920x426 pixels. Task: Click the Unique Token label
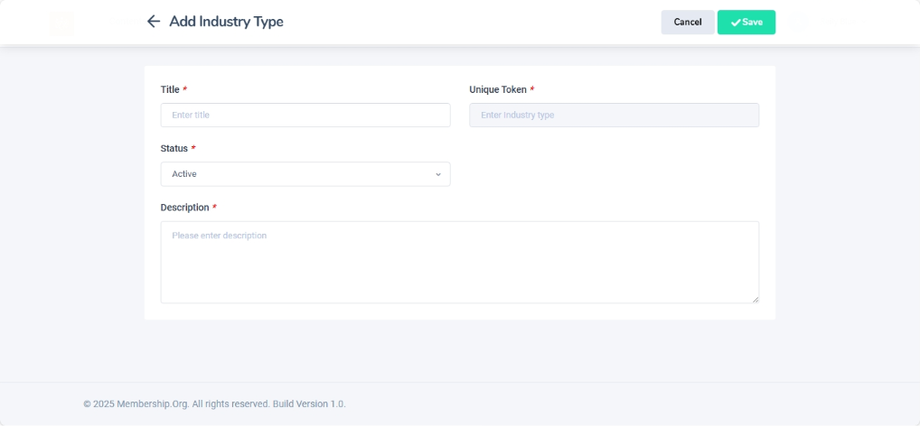click(498, 90)
